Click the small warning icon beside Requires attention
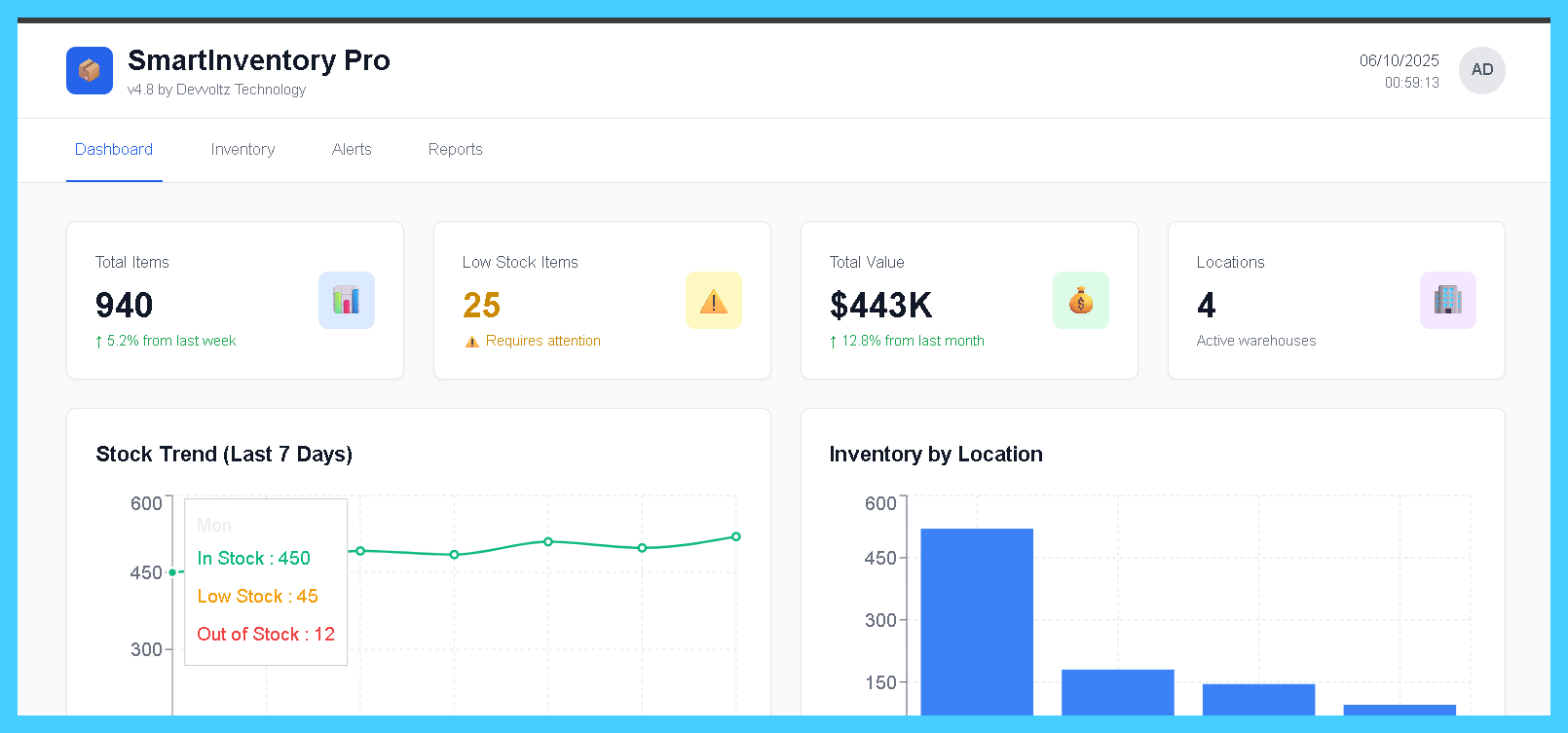 click(472, 342)
